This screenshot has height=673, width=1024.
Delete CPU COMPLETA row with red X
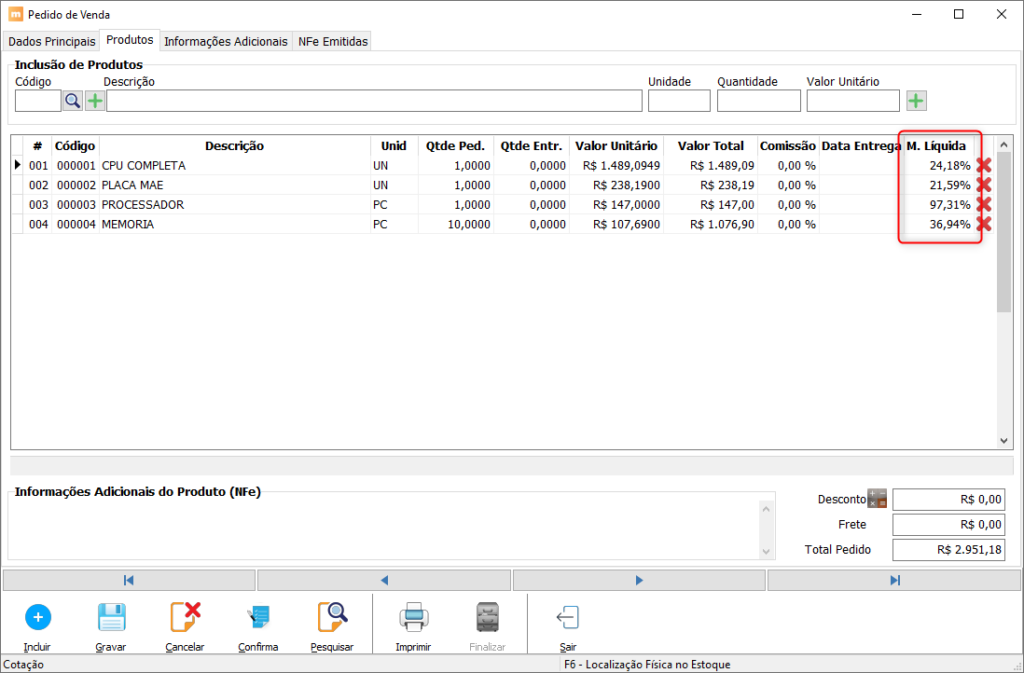[984, 165]
